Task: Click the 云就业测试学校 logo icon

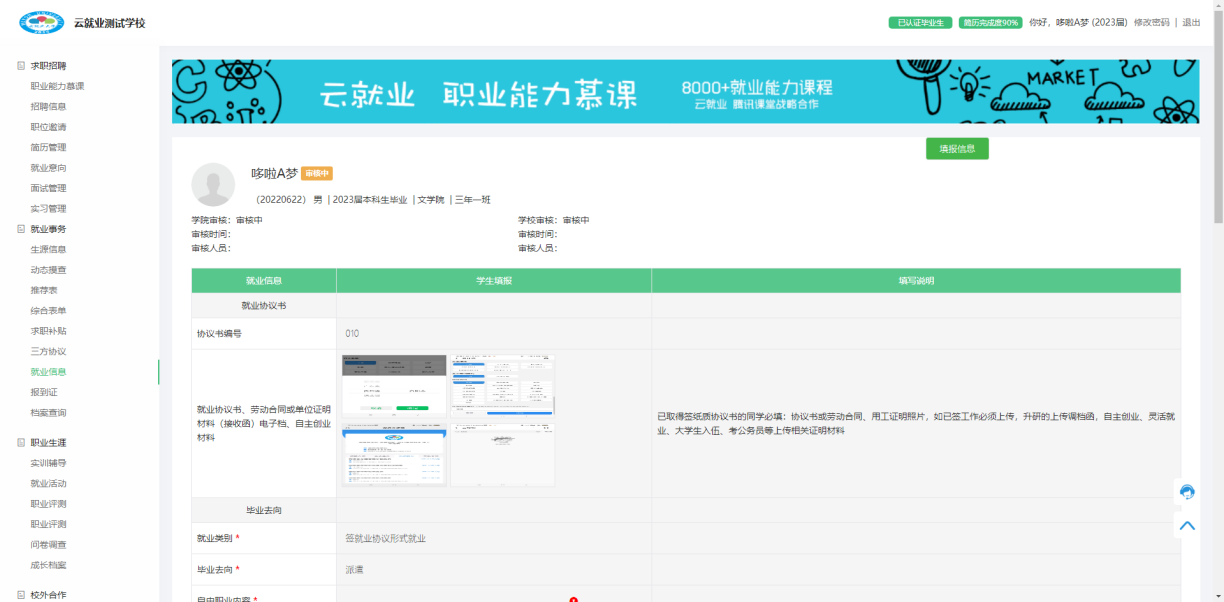Action: (42, 22)
